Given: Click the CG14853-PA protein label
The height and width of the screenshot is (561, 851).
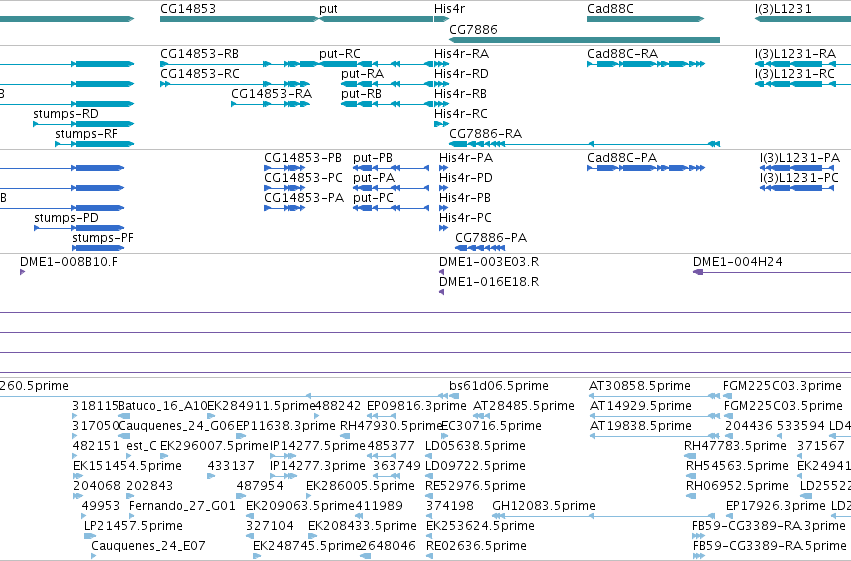Looking at the screenshot, I should tap(304, 198).
